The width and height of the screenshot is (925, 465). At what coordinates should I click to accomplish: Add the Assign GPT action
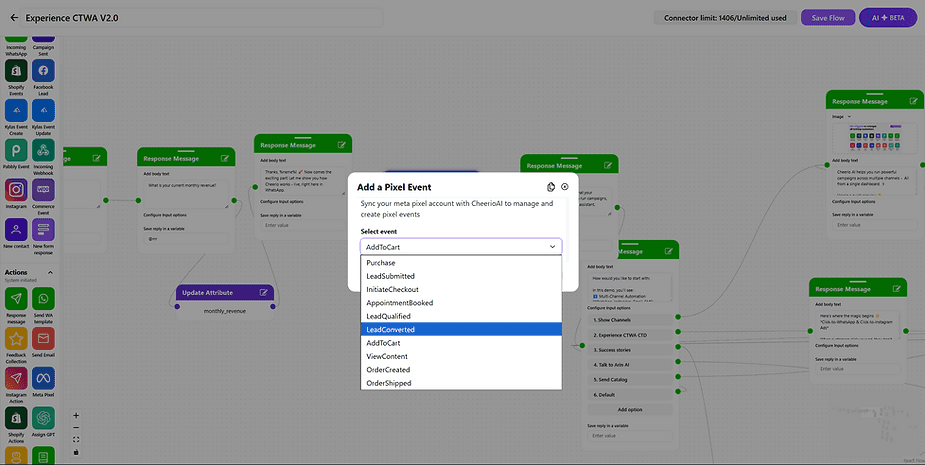pyautogui.click(x=43, y=418)
